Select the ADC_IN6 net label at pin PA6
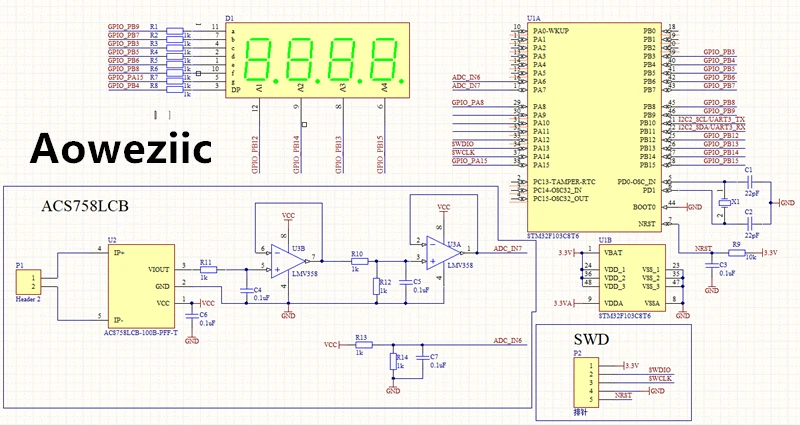800x425 pixels. tap(466, 78)
